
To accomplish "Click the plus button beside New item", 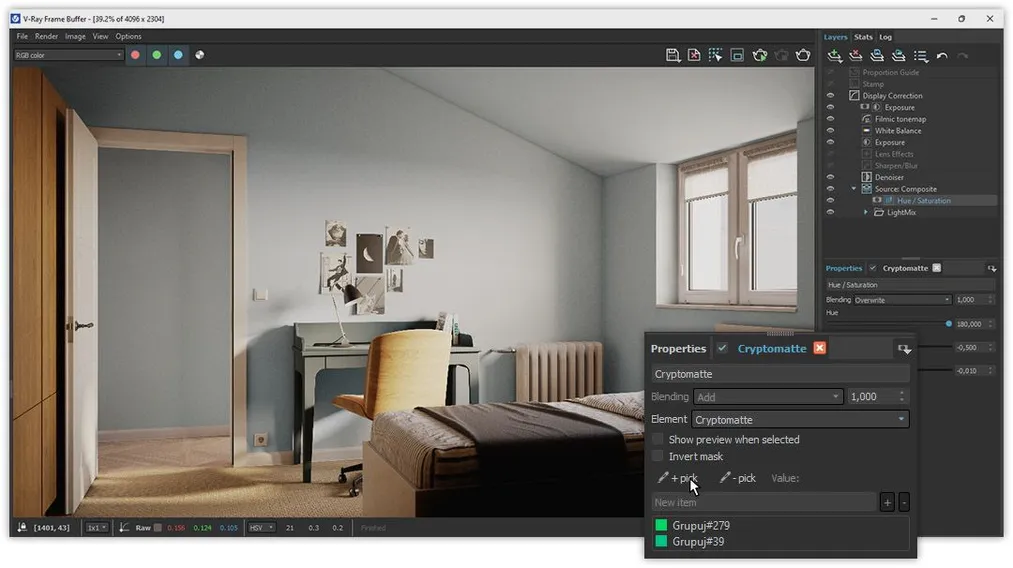I will pyautogui.click(x=887, y=502).
